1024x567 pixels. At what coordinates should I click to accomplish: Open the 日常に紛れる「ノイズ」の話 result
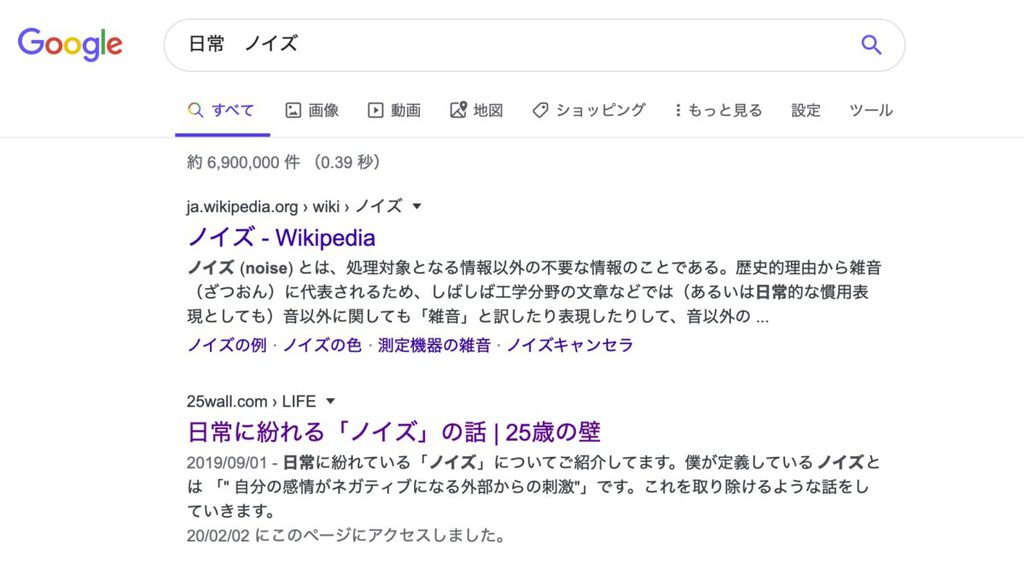[x=394, y=432]
